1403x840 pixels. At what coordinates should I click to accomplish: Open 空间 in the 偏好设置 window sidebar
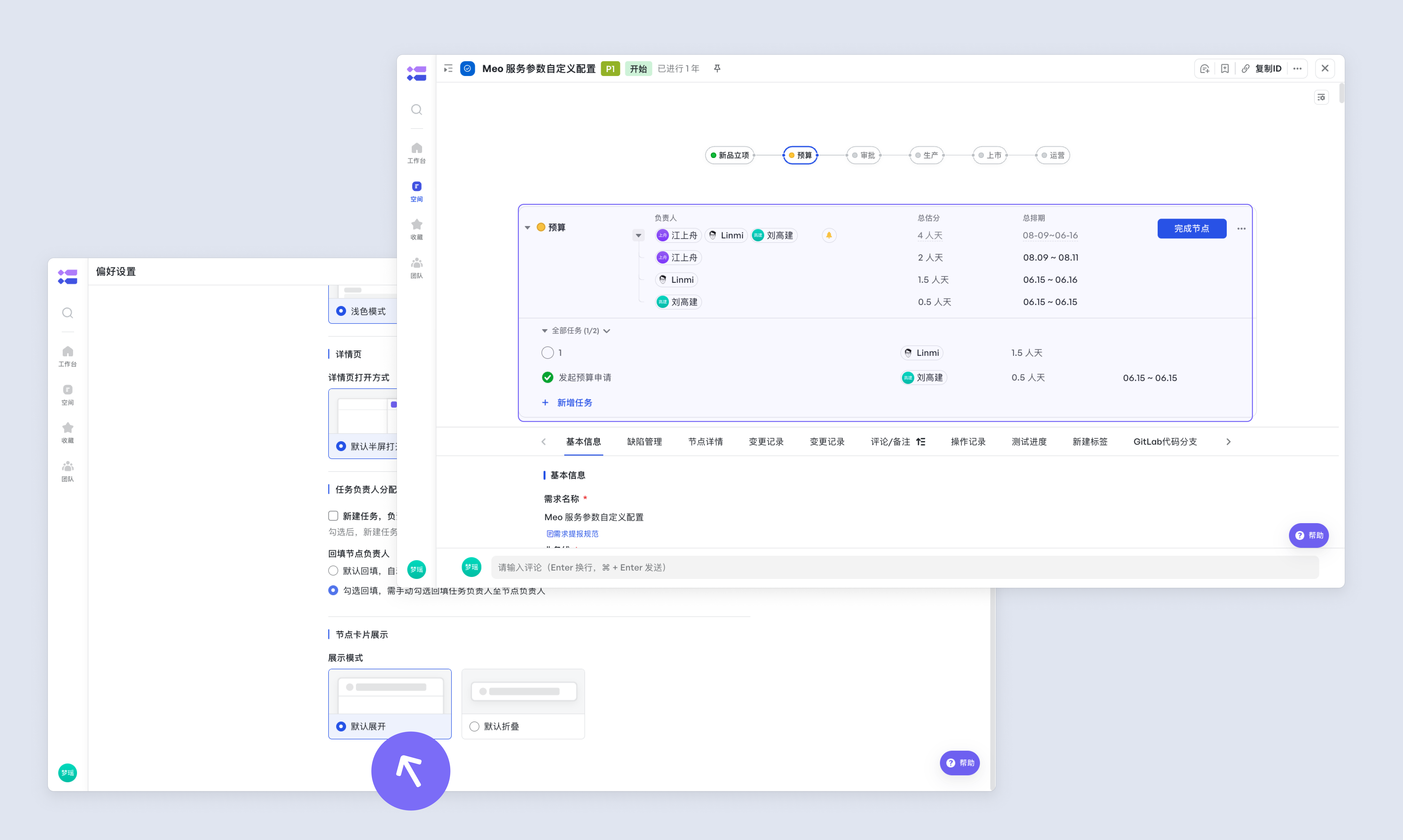pyautogui.click(x=67, y=395)
